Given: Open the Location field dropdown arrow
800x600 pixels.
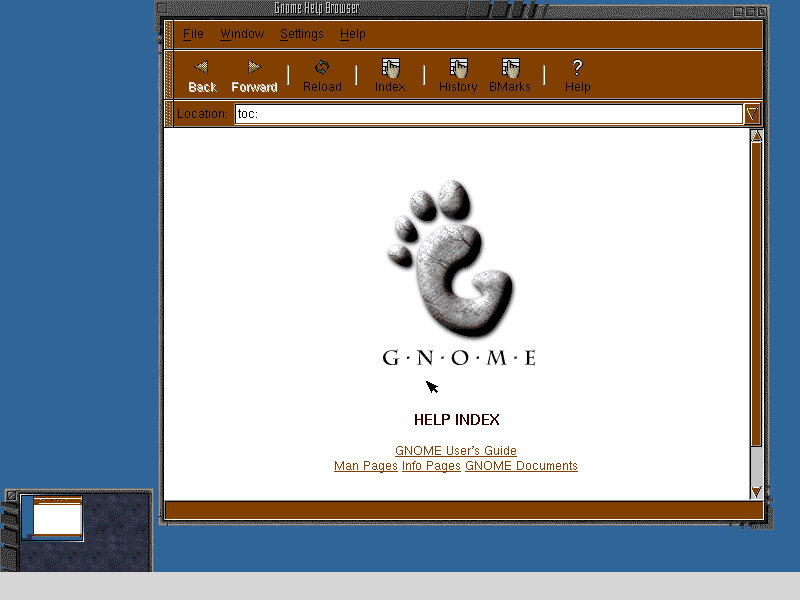Looking at the screenshot, I should [751, 114].
